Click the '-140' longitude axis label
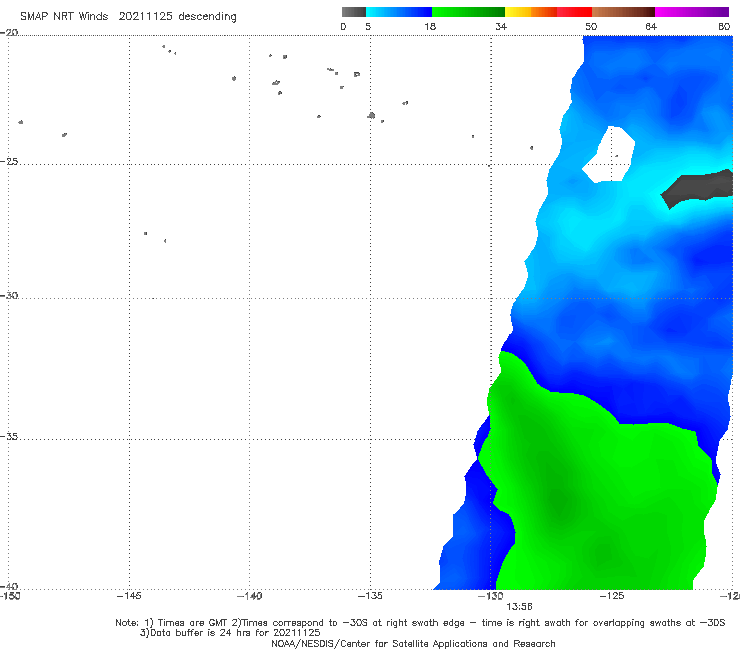The width and height of the screenshot is (740, 650). click(249, 596)
